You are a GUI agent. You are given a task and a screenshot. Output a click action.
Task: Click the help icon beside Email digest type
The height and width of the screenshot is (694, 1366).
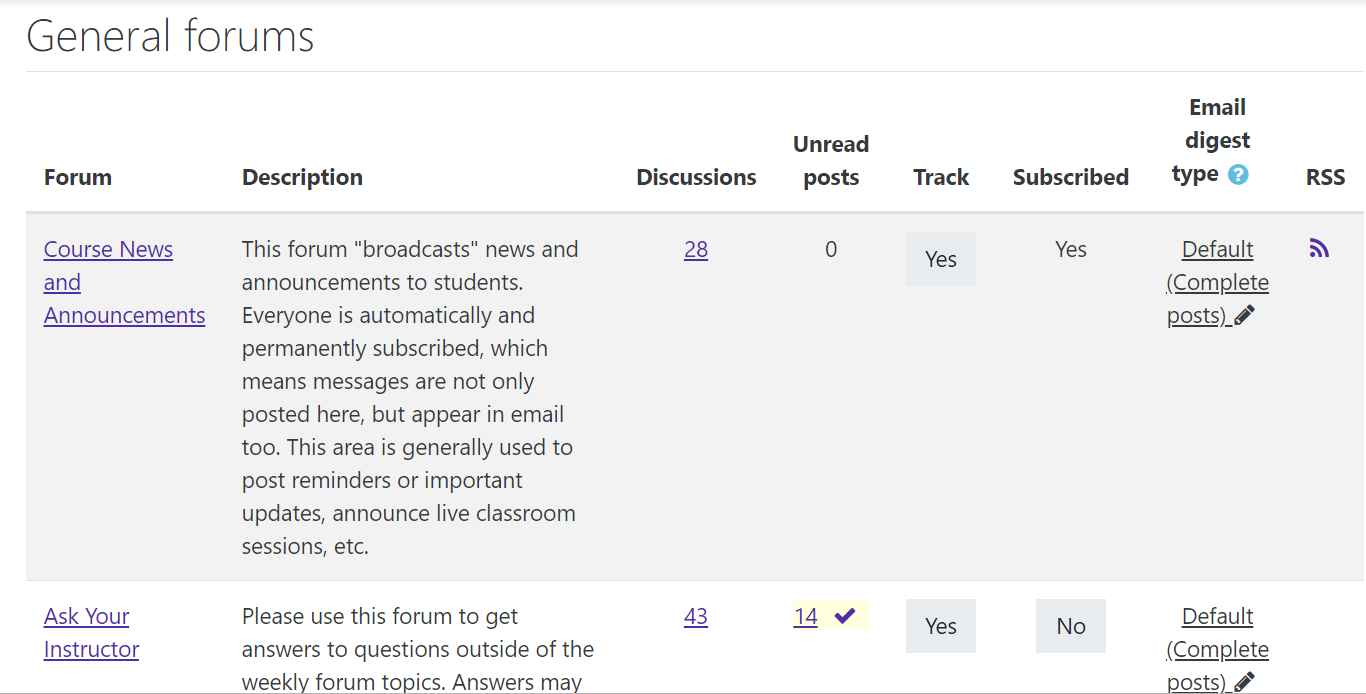pyautogui.click(x=1238, y=175)
